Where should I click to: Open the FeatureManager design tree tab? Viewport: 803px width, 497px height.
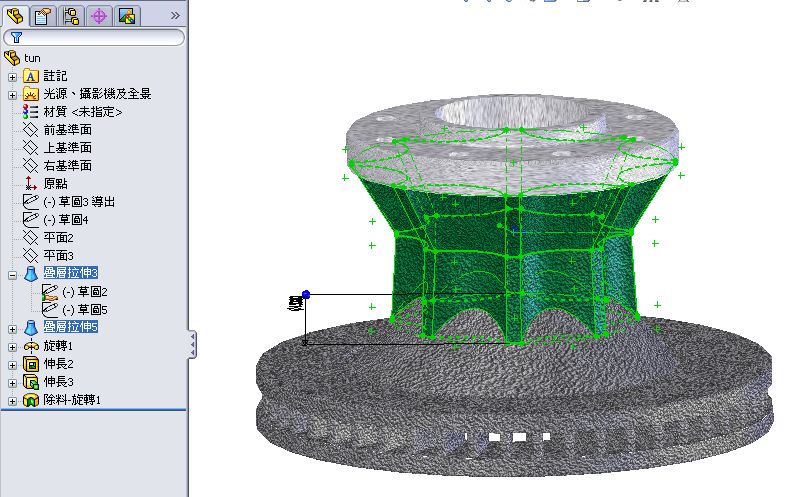tap(15, 15)
